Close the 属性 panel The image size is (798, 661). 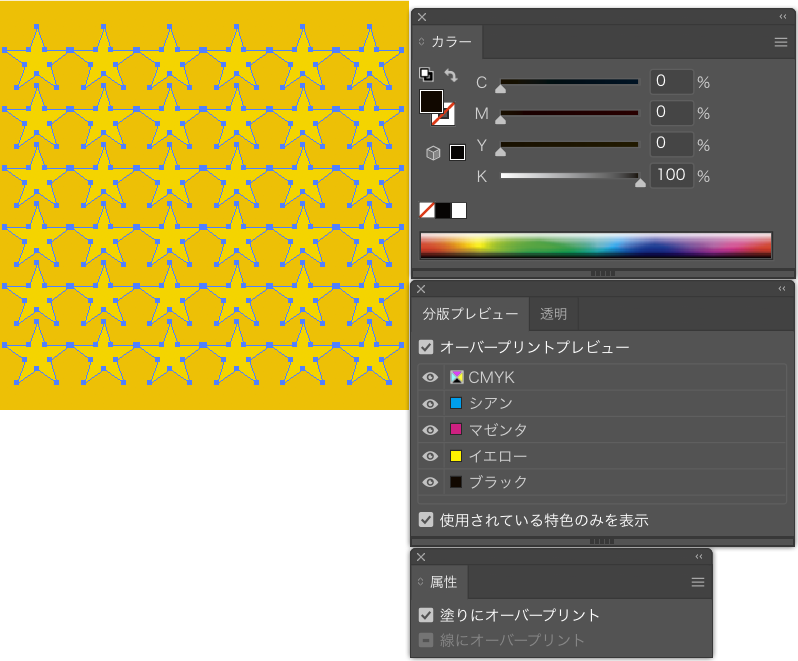(421, 557)
